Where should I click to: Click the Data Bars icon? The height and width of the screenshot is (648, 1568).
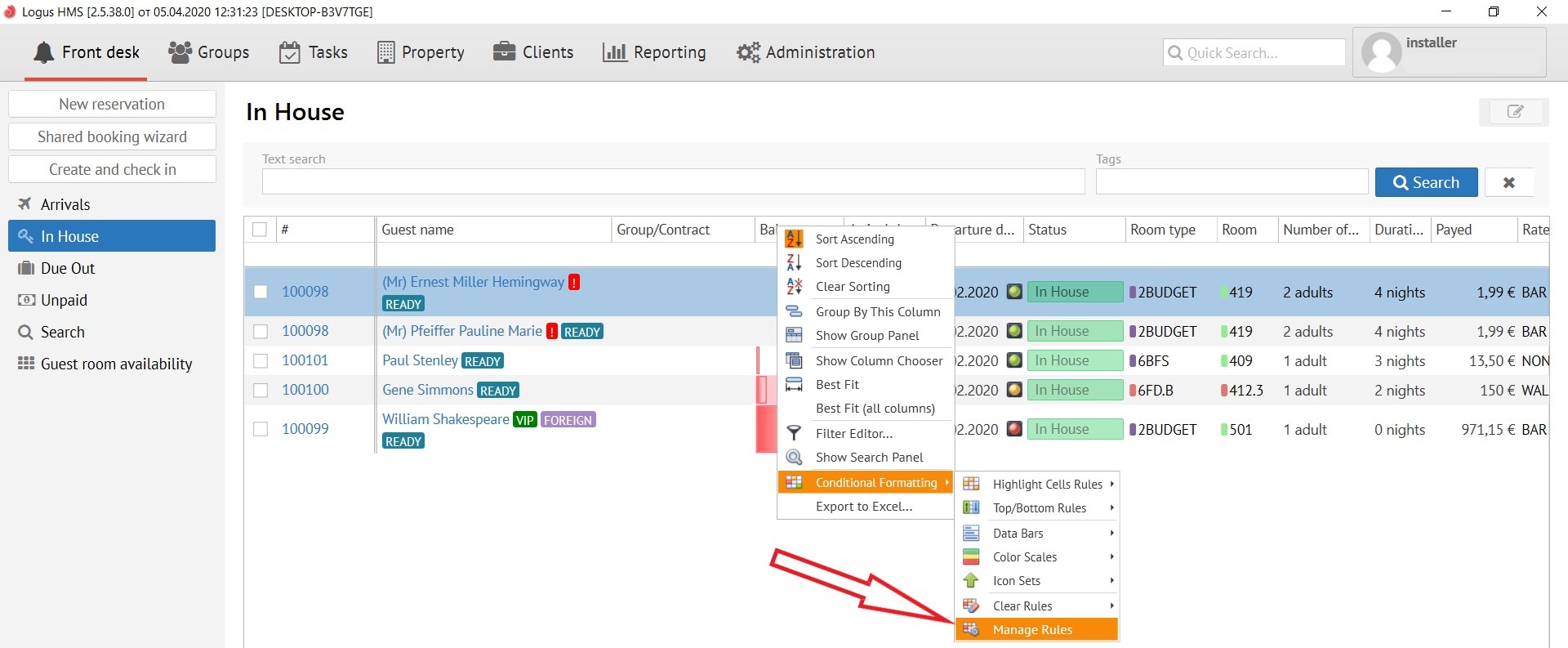[x=971, y=533]
